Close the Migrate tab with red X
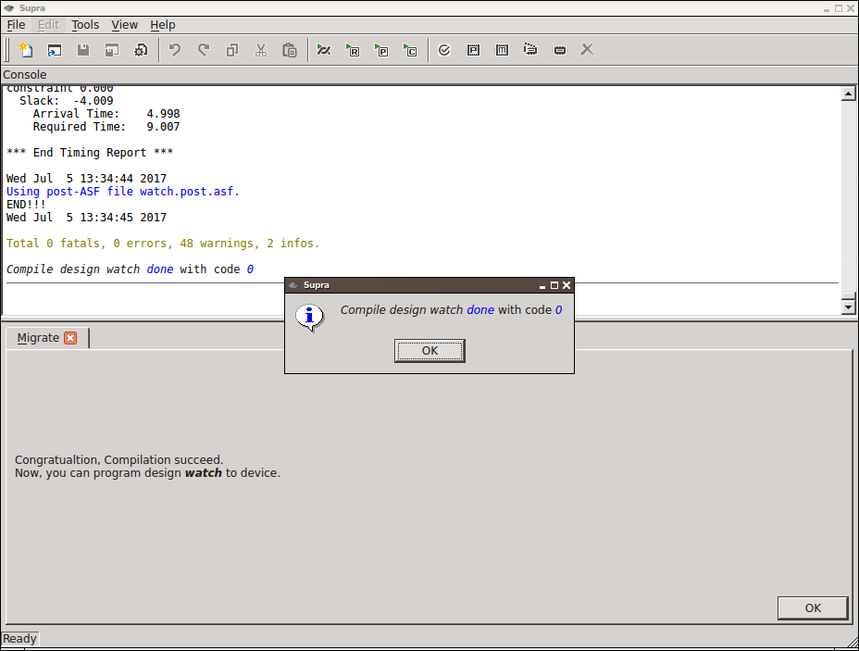859x651 pixels. point(71,338)
